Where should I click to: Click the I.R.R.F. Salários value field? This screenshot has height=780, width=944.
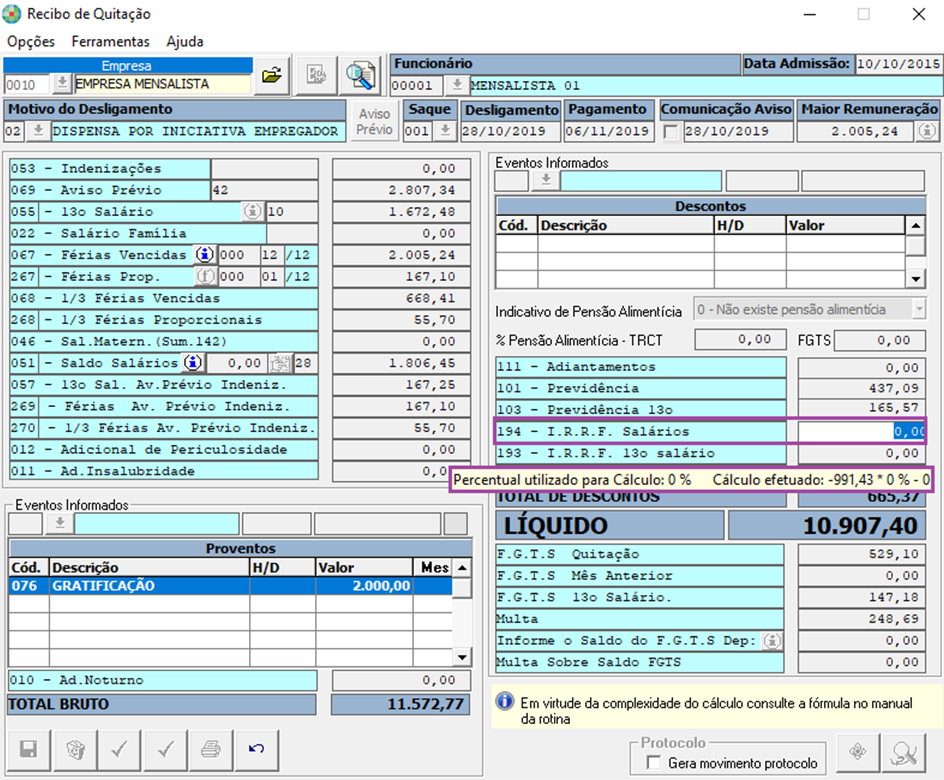pyautogui.click(x=861, y=432)
